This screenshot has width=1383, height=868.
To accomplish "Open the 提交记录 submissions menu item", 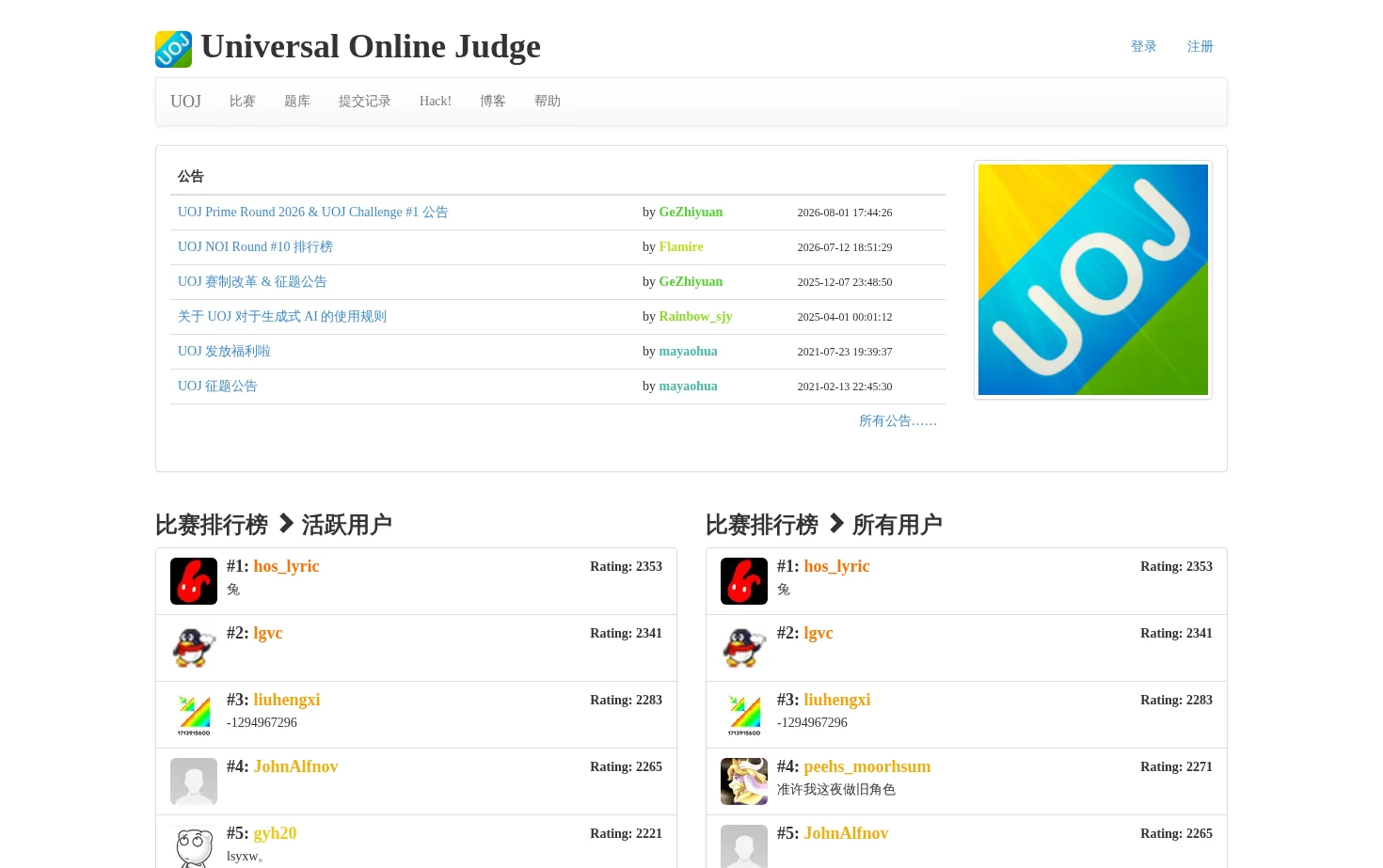I will 365,101.
